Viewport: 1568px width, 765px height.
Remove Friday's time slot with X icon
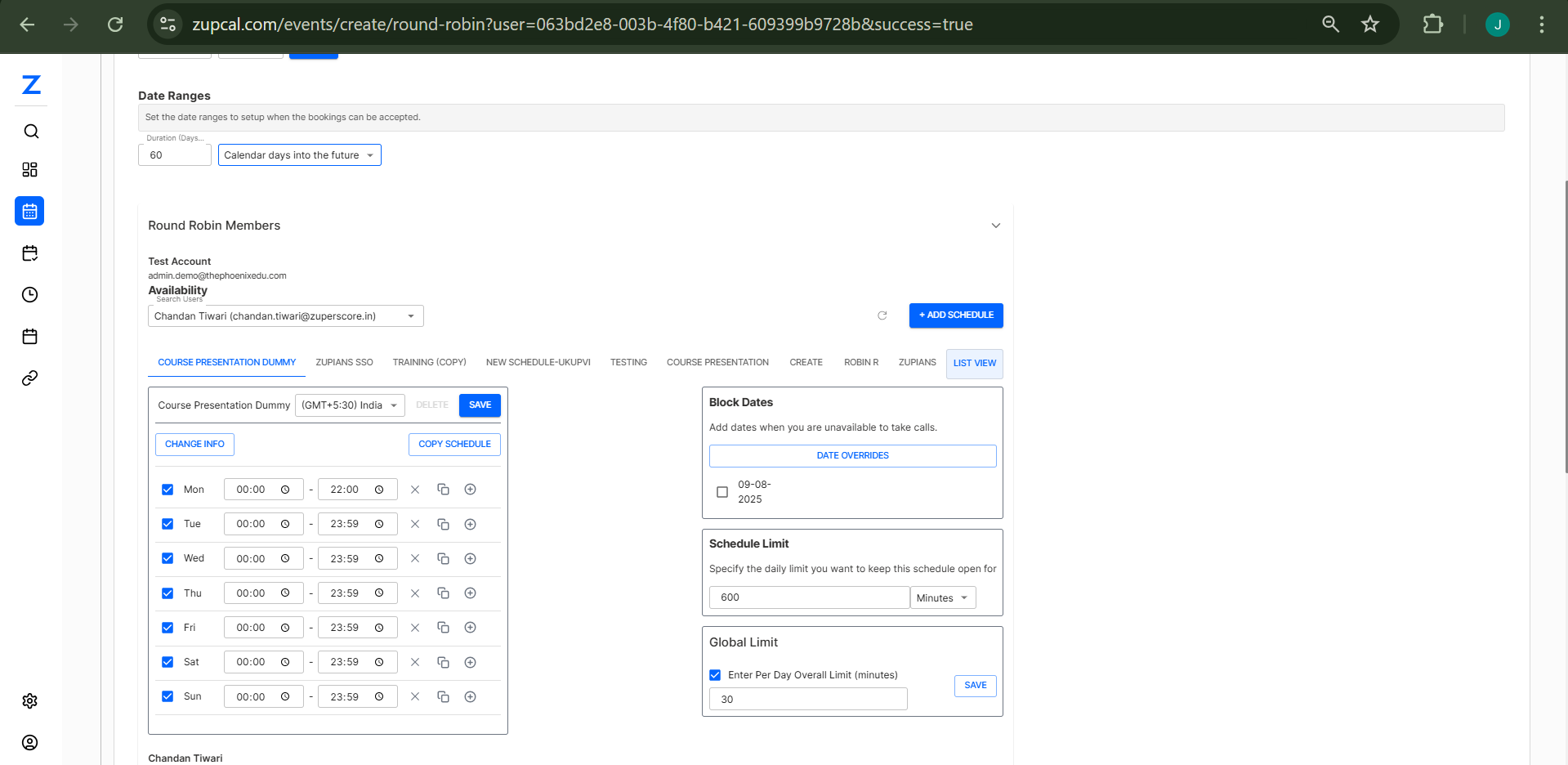415,628
